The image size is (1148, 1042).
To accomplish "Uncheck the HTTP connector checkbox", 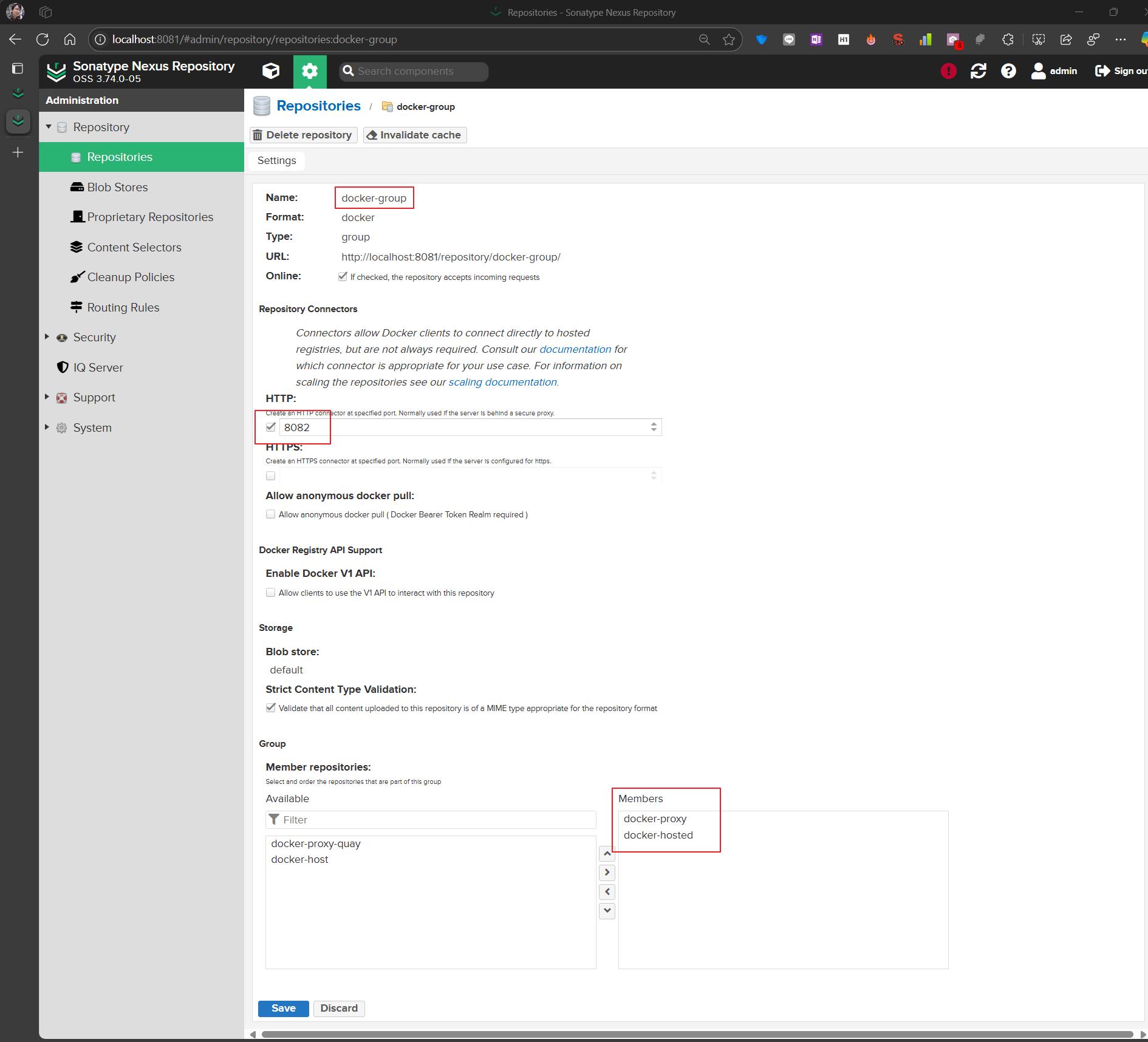I will tap(271, 427).
